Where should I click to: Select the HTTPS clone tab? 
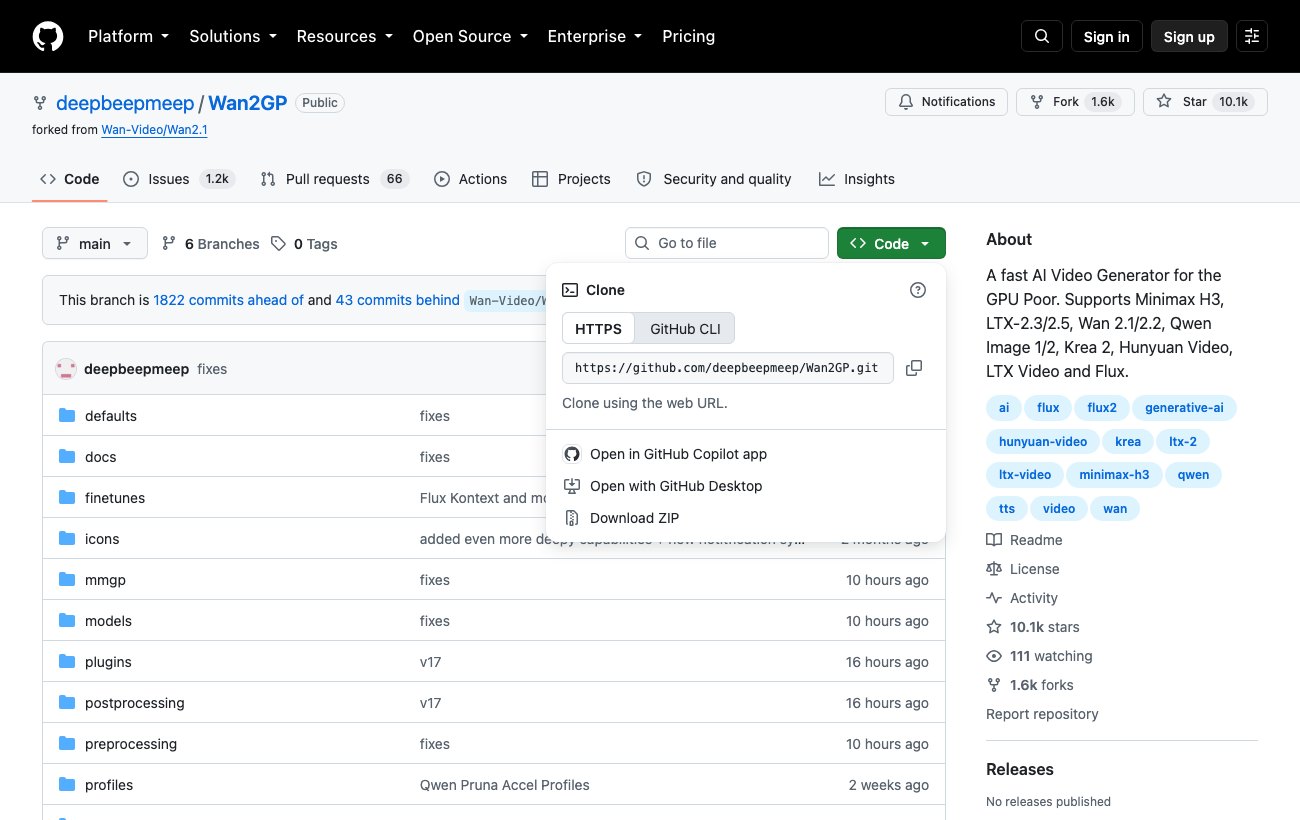[598, 329]
